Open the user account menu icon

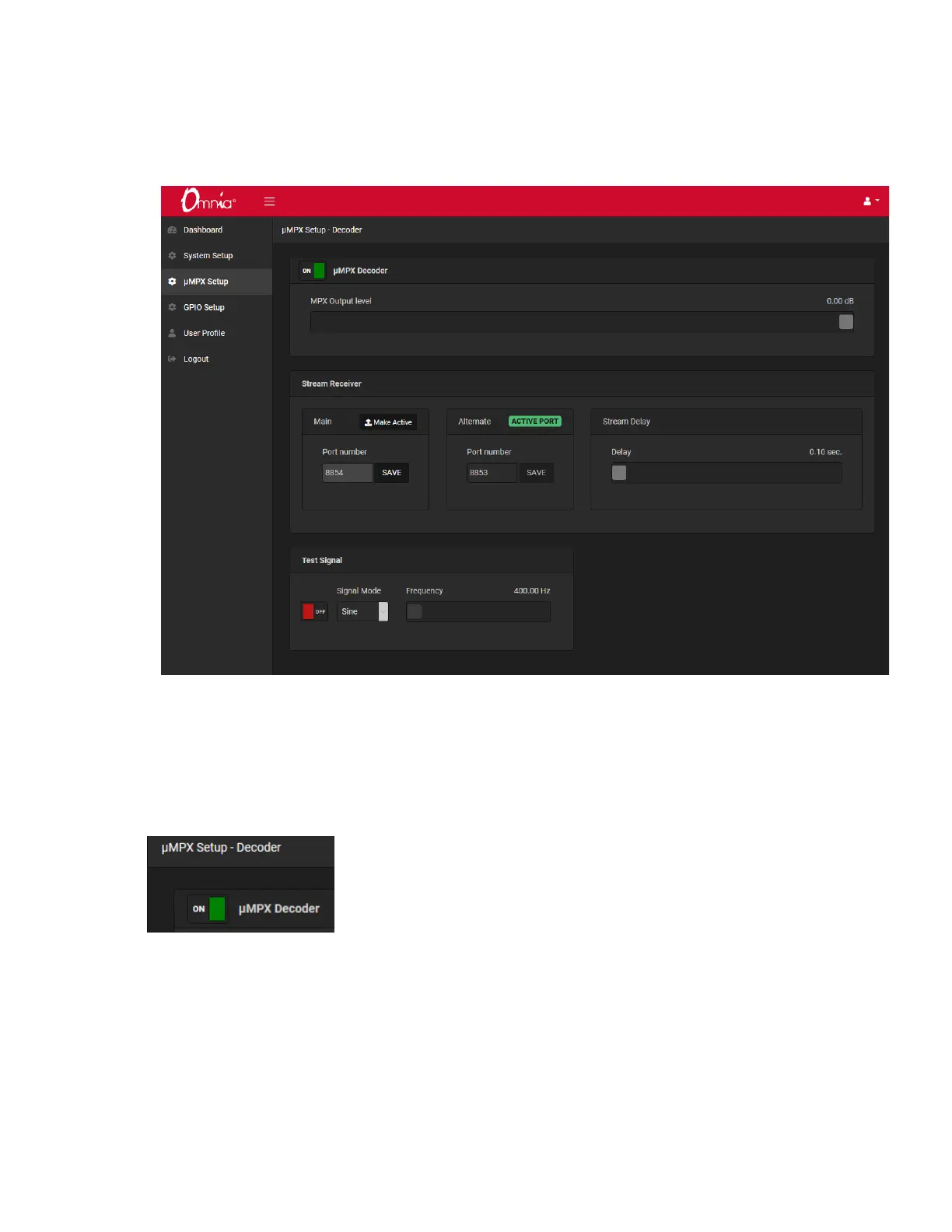pyautogui.click(x=871, y=201)
